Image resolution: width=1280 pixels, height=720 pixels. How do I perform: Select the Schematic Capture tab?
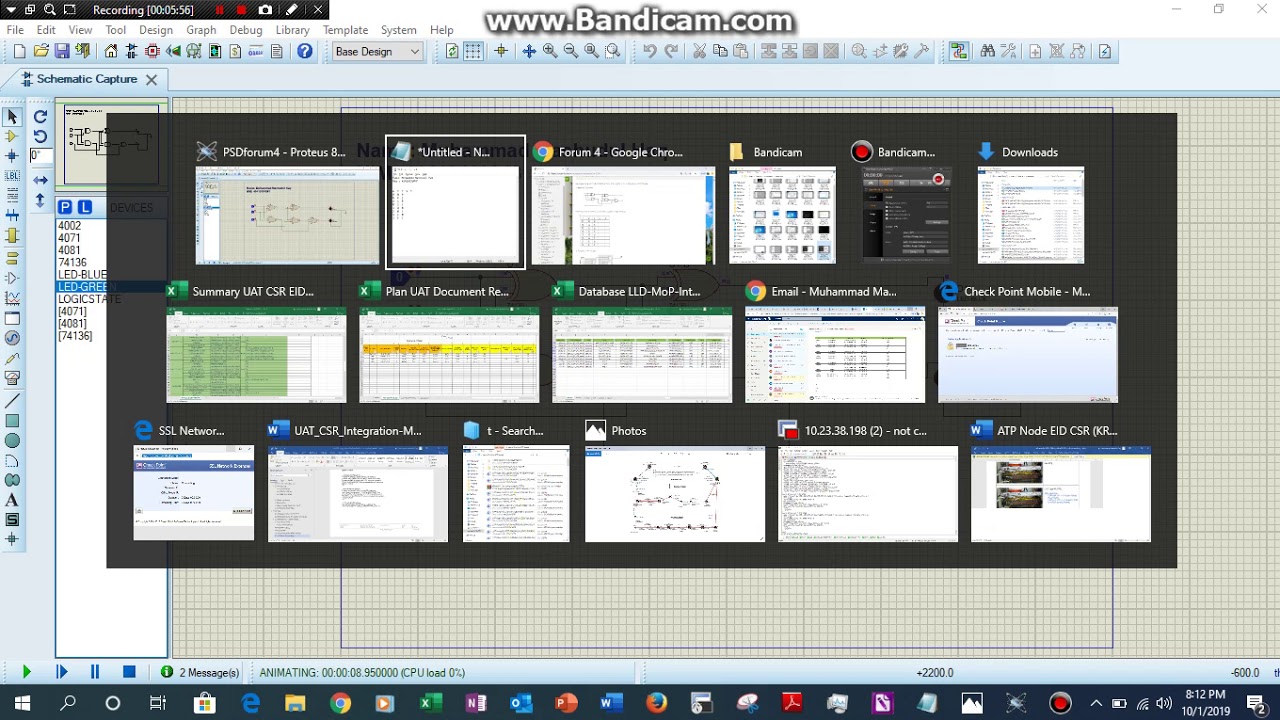[86, 79]
